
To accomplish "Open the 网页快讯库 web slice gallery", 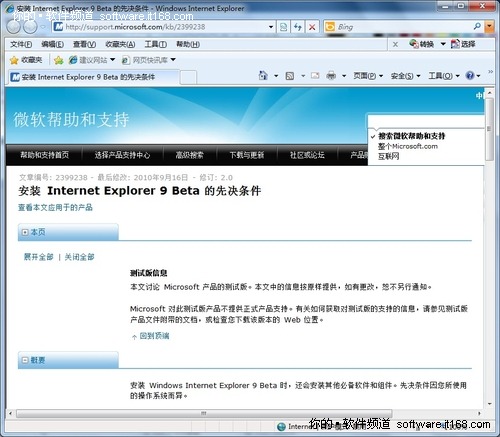I will [x=149, y=60].
